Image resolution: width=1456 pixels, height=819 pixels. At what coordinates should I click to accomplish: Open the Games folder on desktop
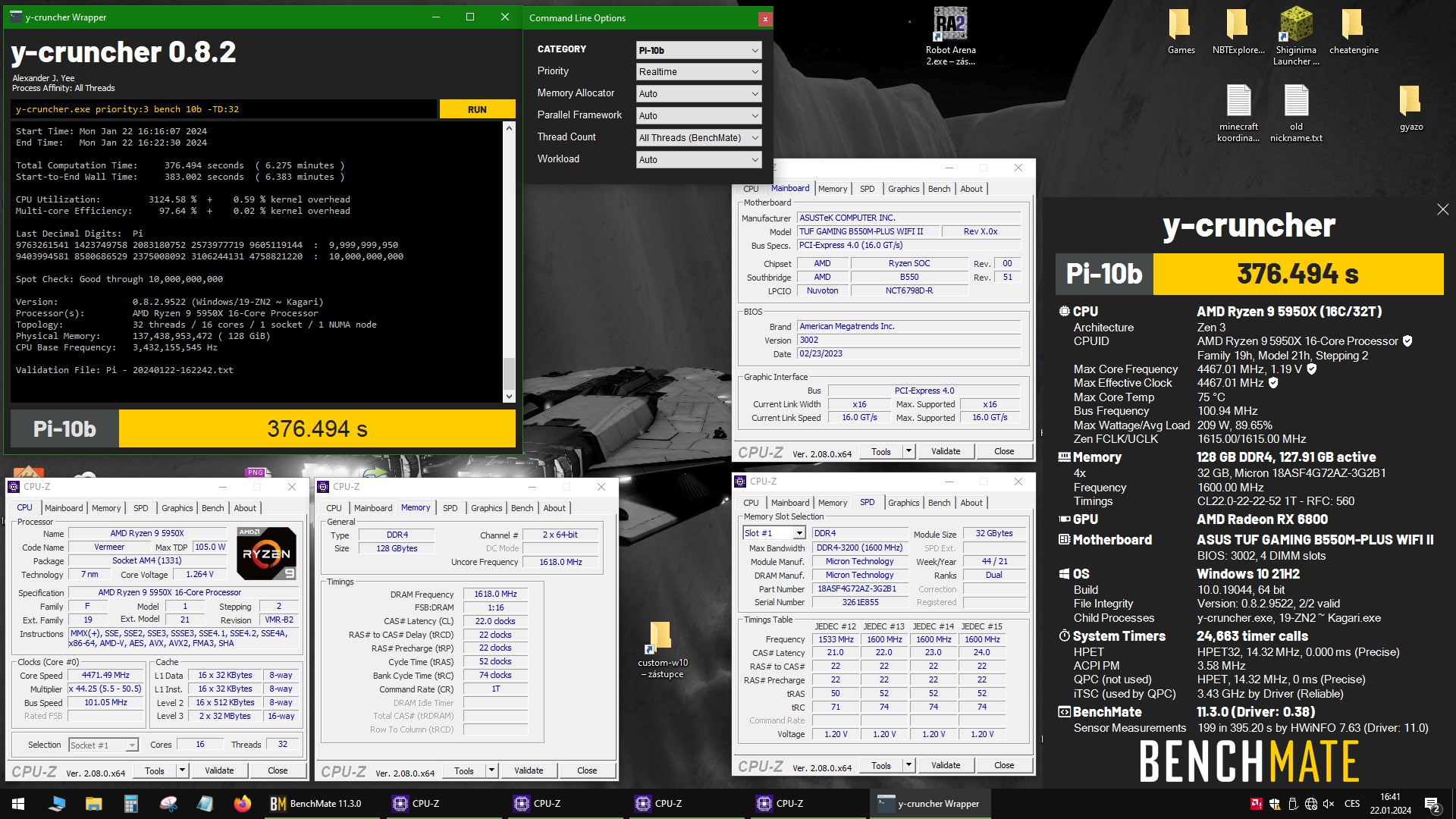(x=1181, y=32)
